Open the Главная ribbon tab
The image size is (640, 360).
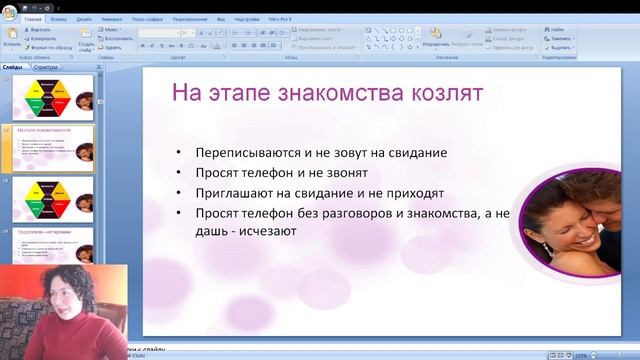coord(33,19)
